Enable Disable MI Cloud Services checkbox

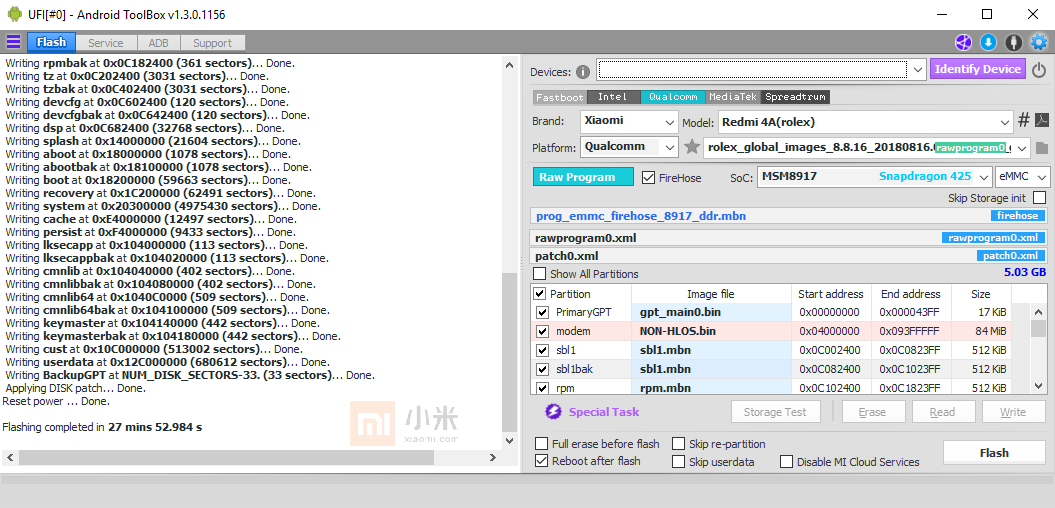pyautogui.click(x=787, y=462)
